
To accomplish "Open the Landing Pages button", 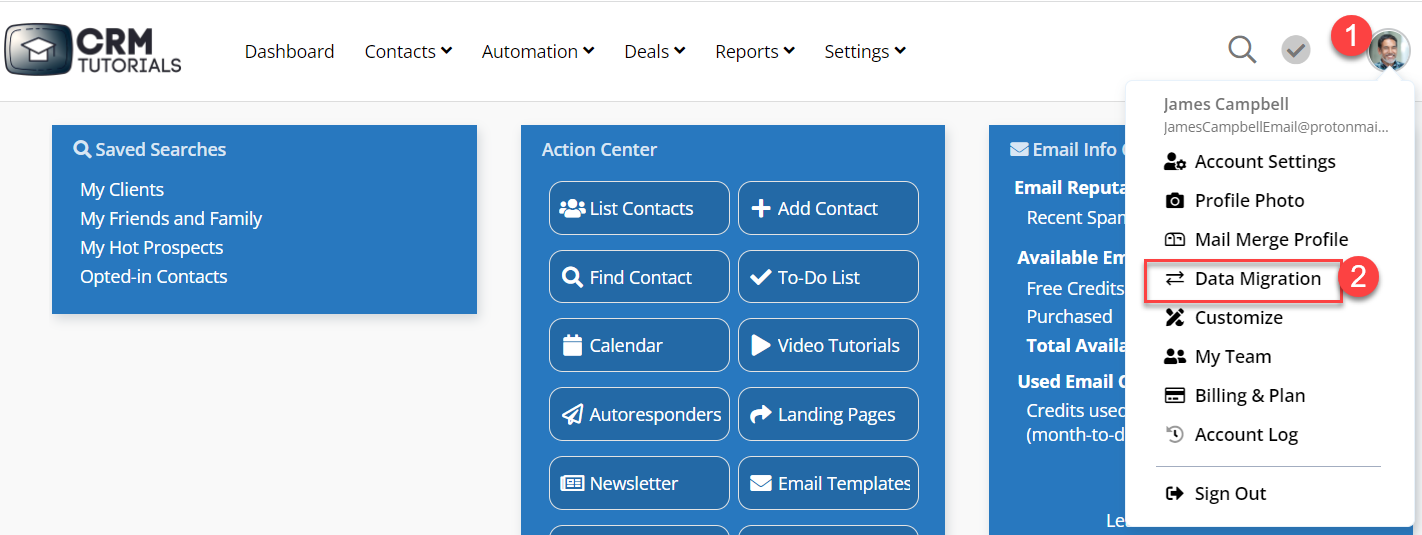I will (828, 414).
